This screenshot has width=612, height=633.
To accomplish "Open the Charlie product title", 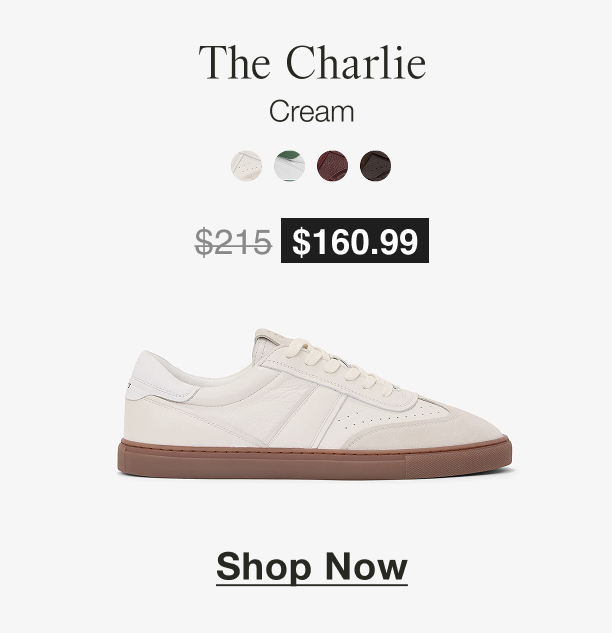I will pyautogui.click(x=312, y=63).
